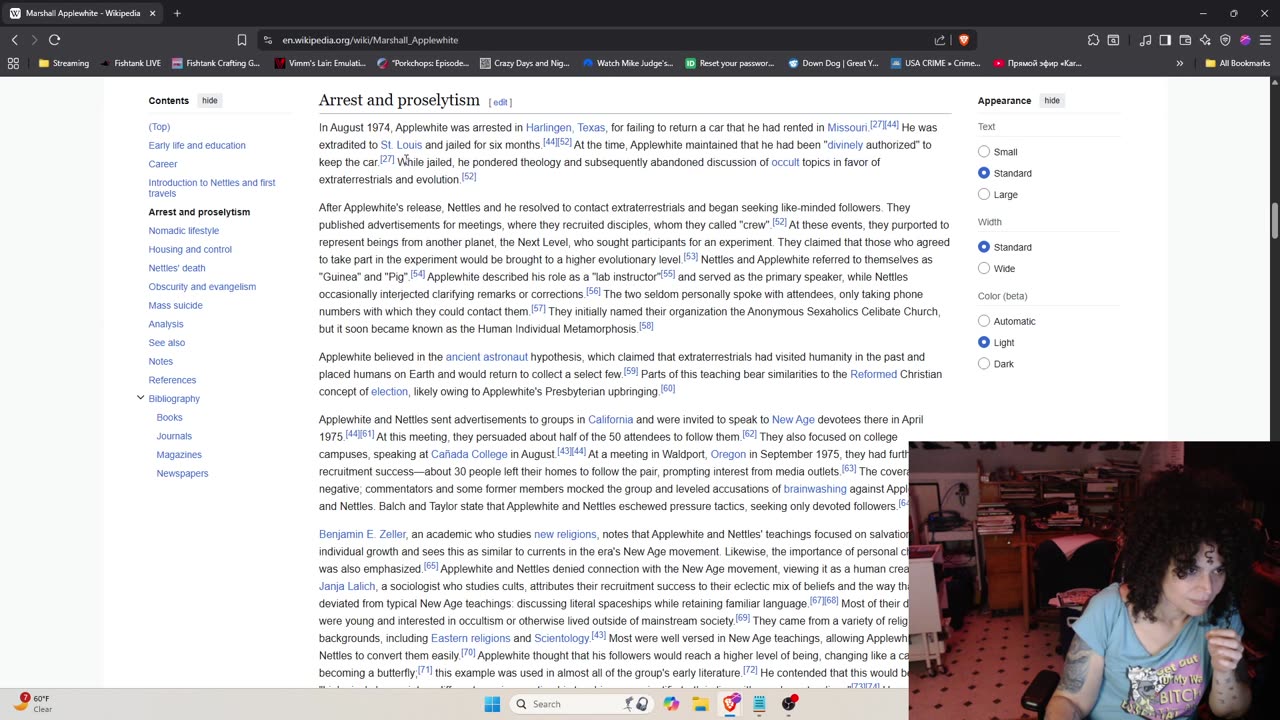Collapse the Bibliography section in contents
Viewport: 1280px width, 720px height.
click(140, 398)
